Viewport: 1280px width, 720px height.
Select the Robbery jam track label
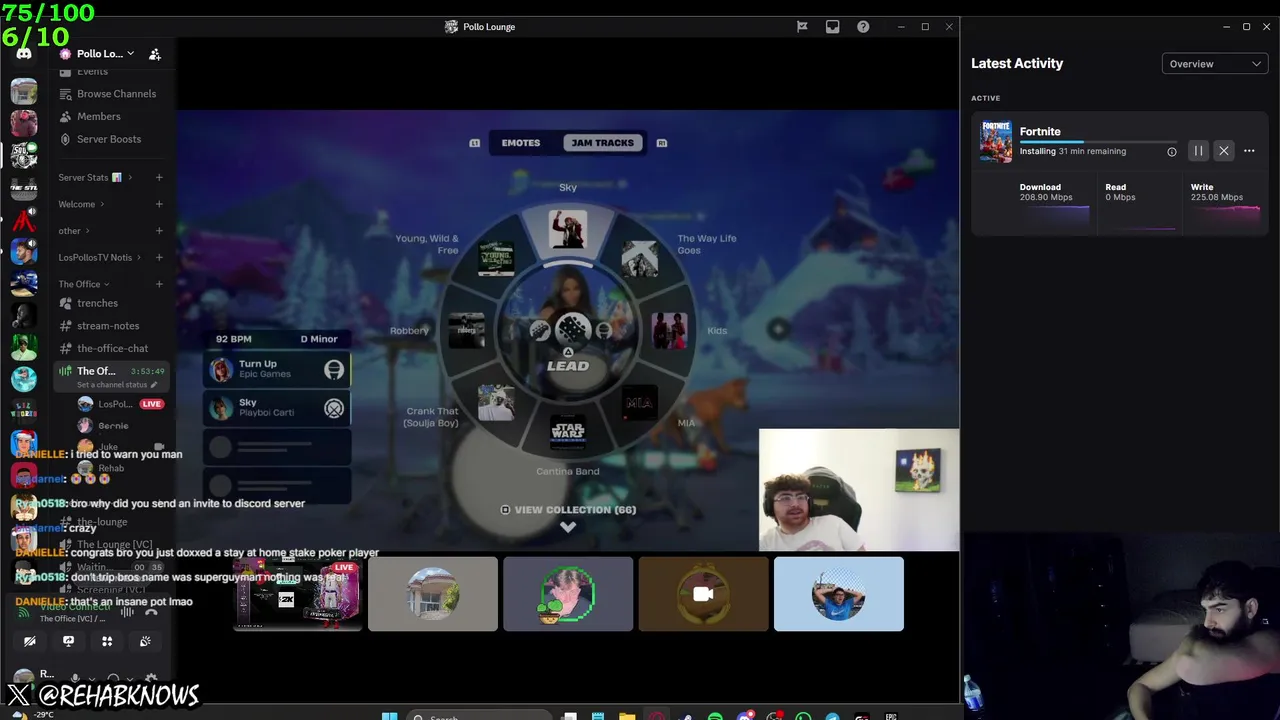click(409, 331)
